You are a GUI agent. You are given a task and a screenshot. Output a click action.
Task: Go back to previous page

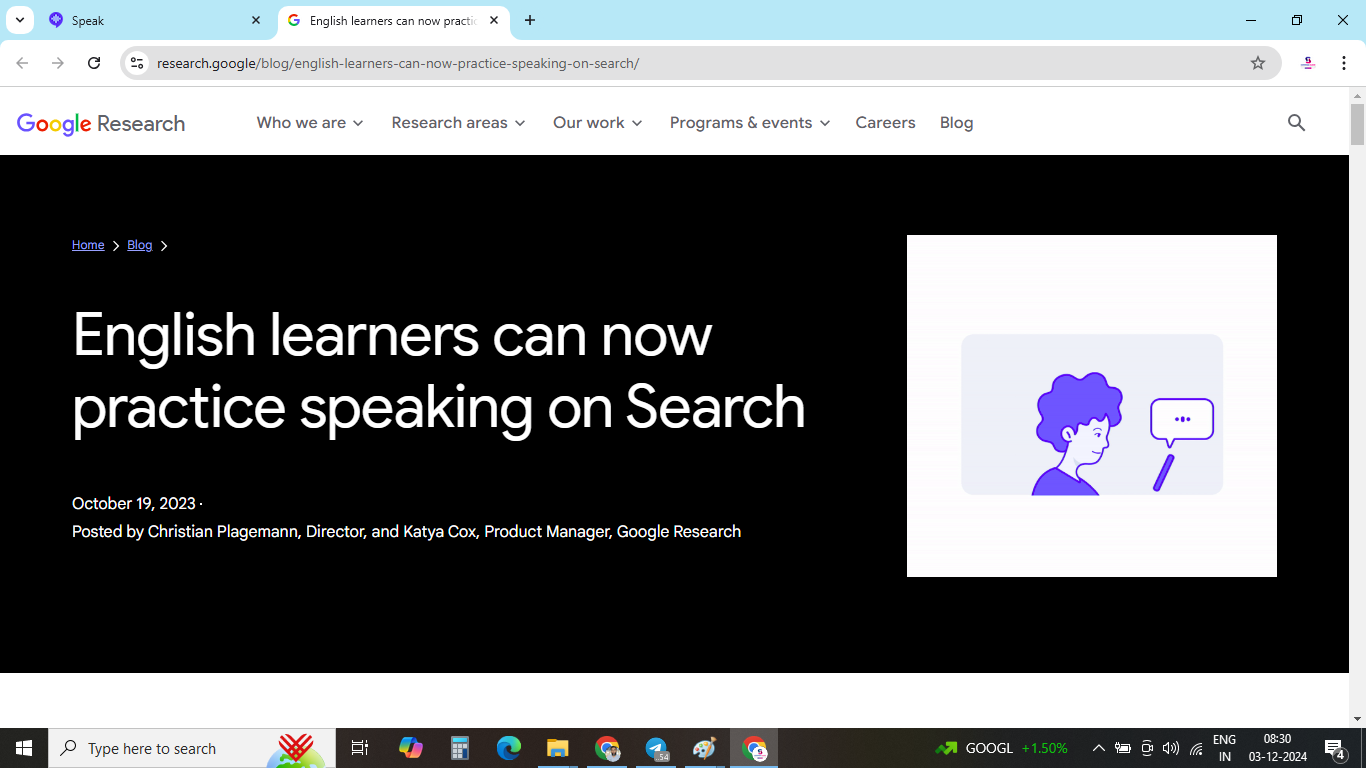[x=22, y=63]
